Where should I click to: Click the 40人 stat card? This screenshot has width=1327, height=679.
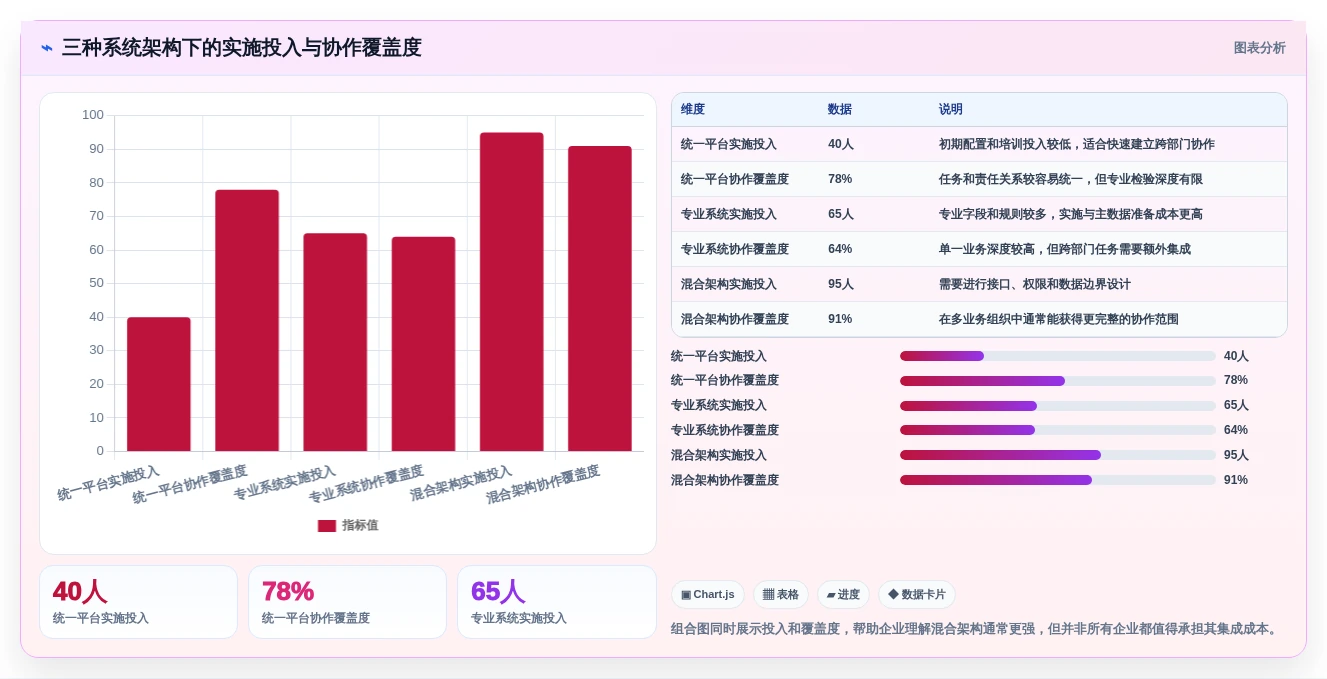coord(138,602)
